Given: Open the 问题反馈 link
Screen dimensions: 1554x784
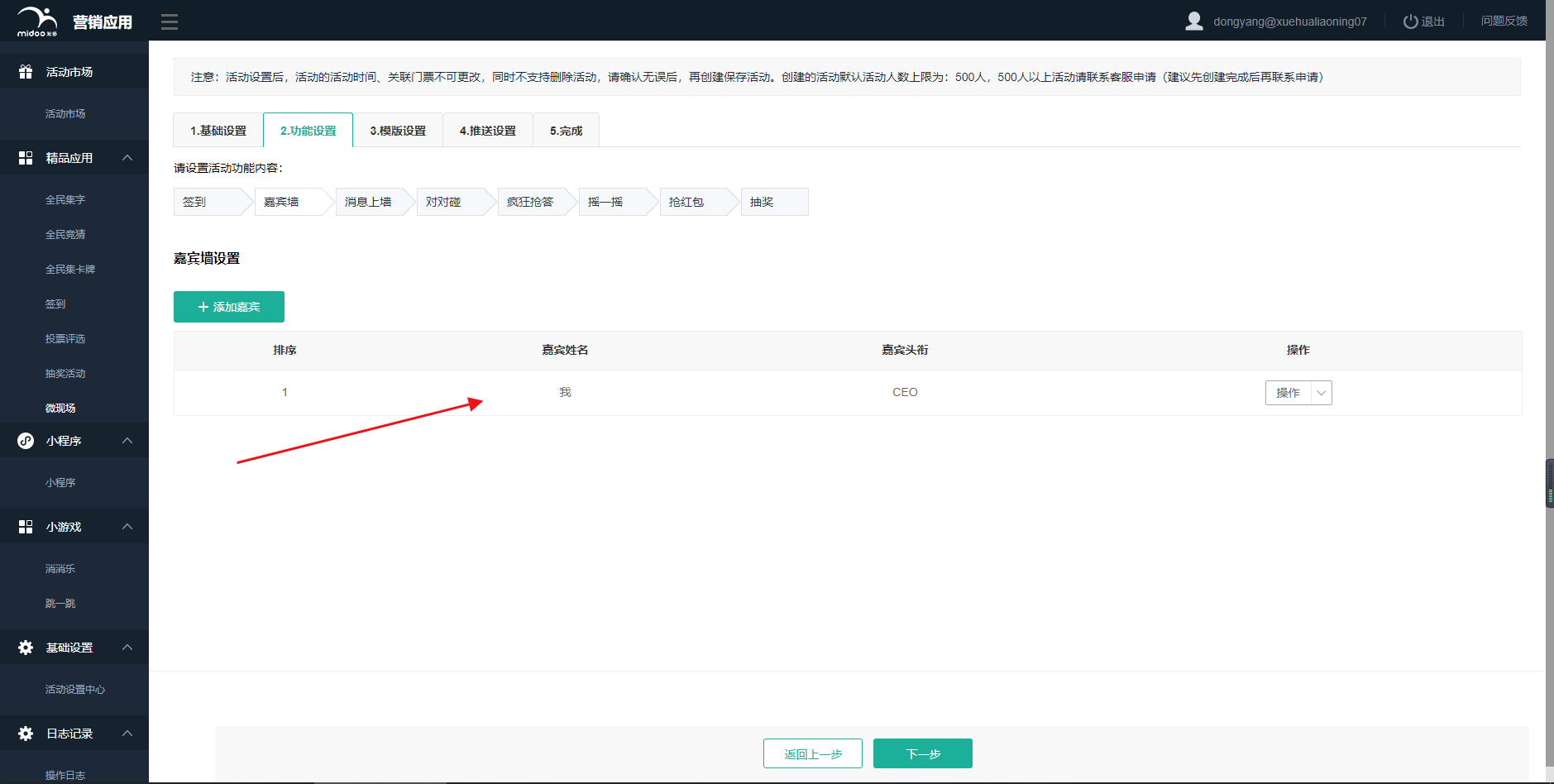Looking at the screenshot, I should tap(1504, 21).
